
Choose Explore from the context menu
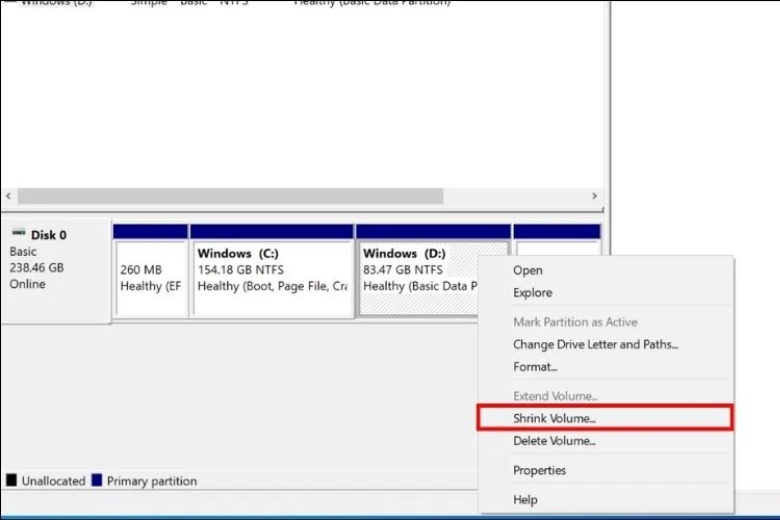point(533,293)
